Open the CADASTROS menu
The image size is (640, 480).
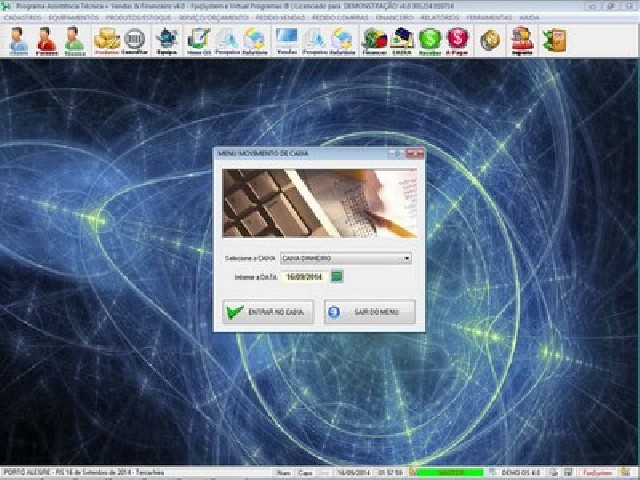[22, 18]
